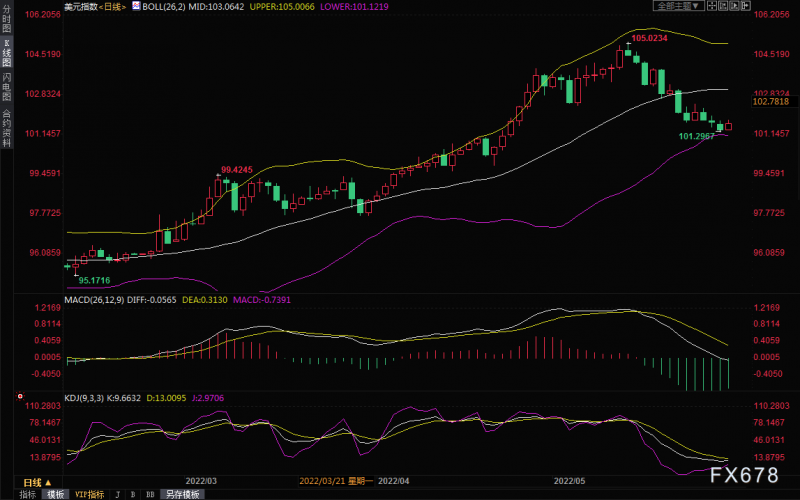Click the 95.1716 low price label
The image size is (800, 500).
[x=94, y=280]
